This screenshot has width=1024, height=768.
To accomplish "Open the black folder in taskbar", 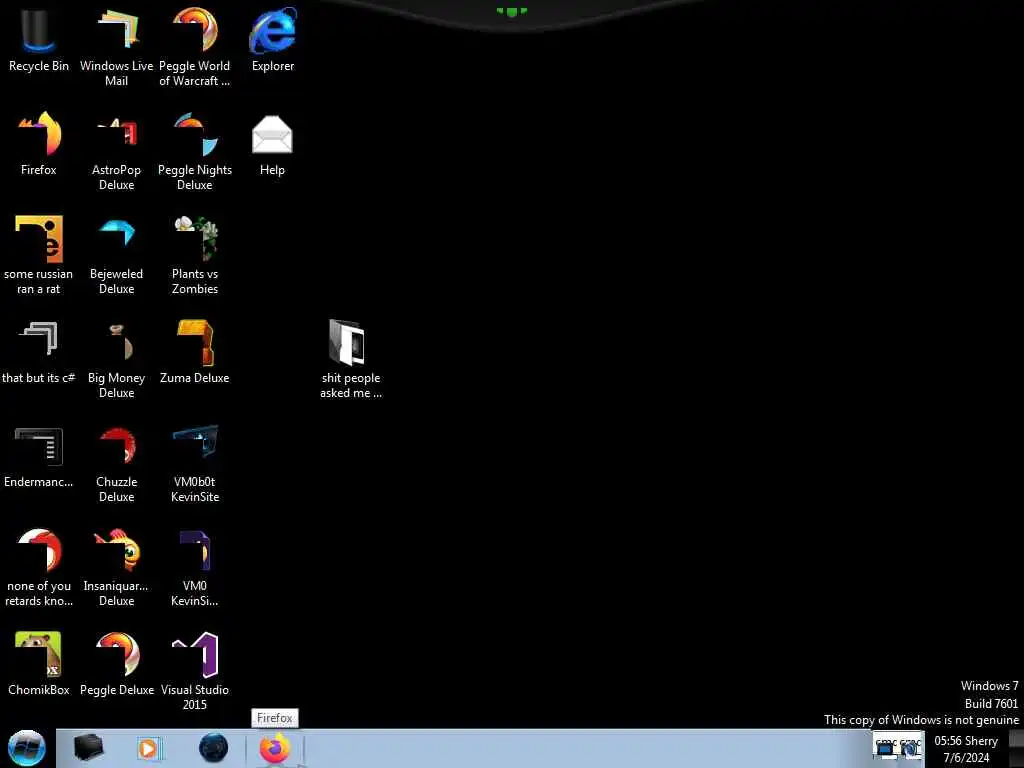I will coord(89,748).
